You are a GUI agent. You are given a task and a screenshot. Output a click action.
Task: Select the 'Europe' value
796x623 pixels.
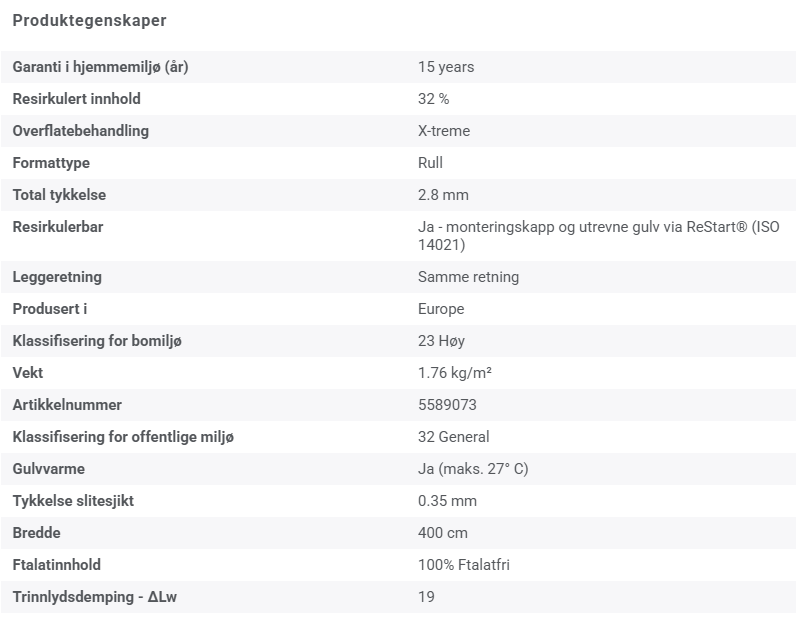441,309
